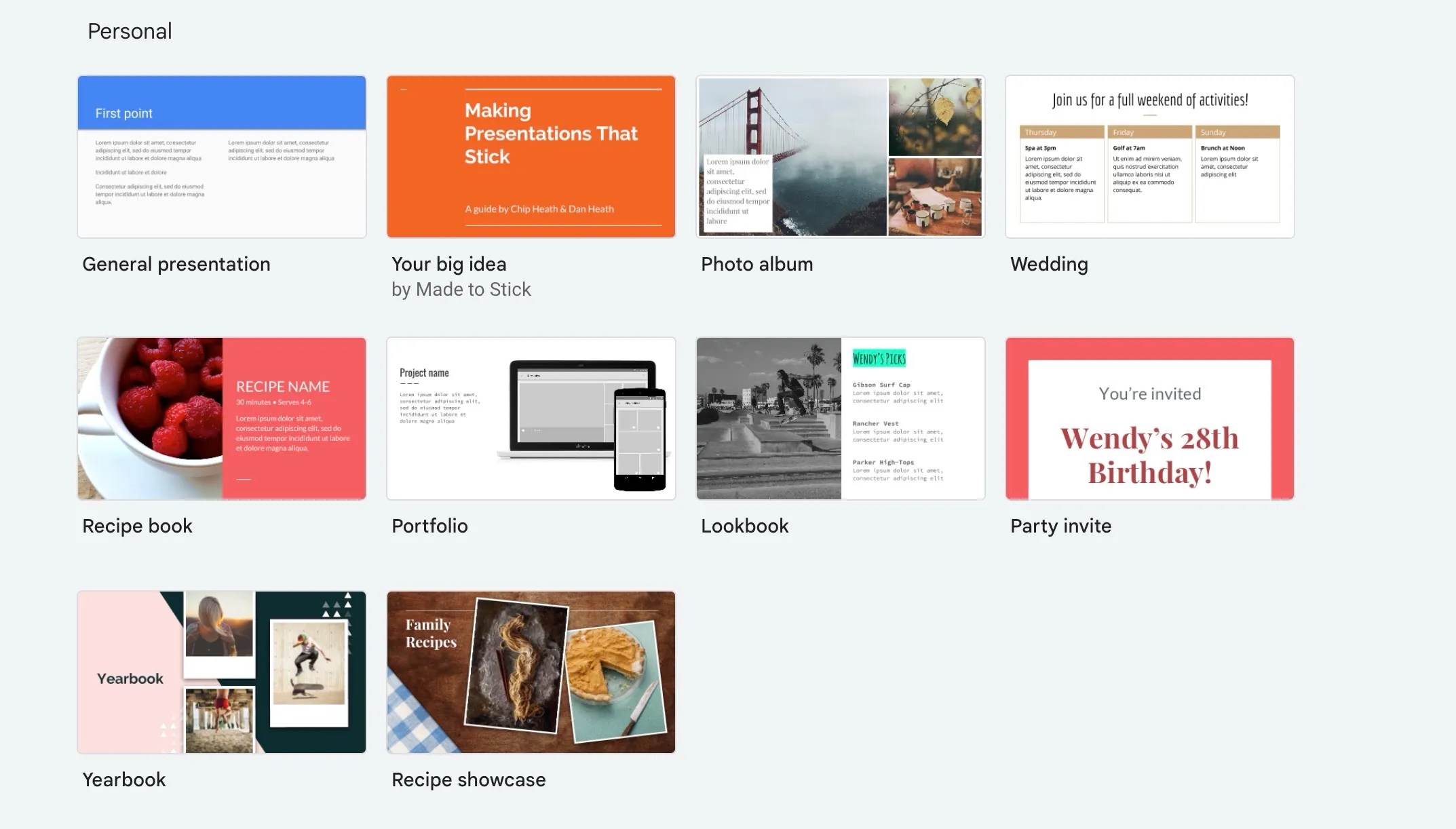Open the Lookbook template thumbnail

[x=840, y=419]
